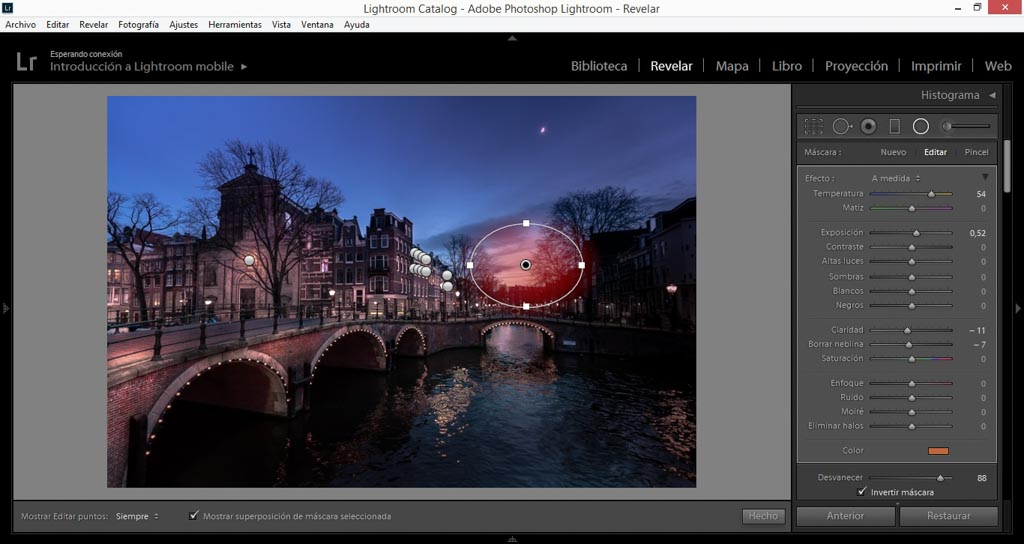Open the Fotografía menu
1024x544 pixels.
click(138, 24)
